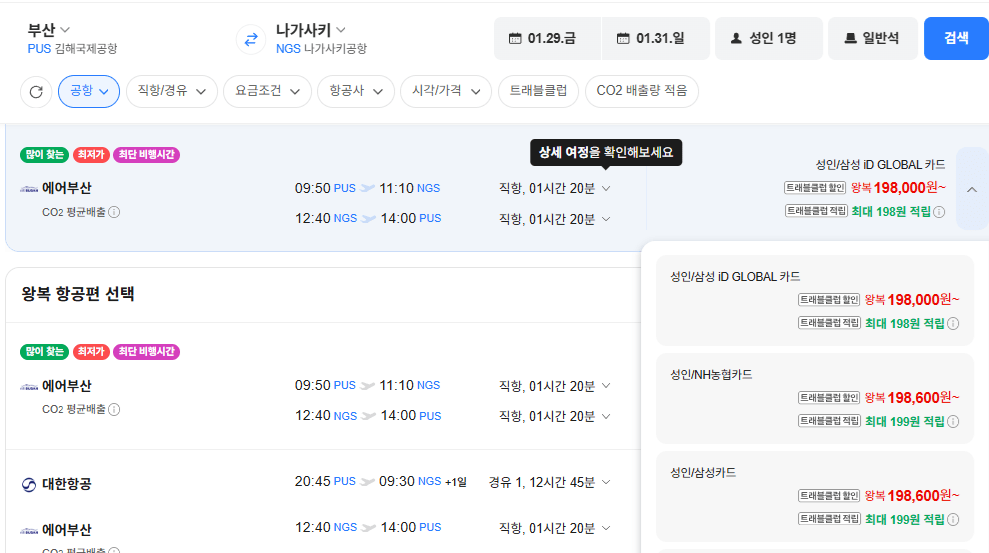Open the 직항/경유 filter dropdown
This screenshot has height=553, width=989.
(172, 91)
